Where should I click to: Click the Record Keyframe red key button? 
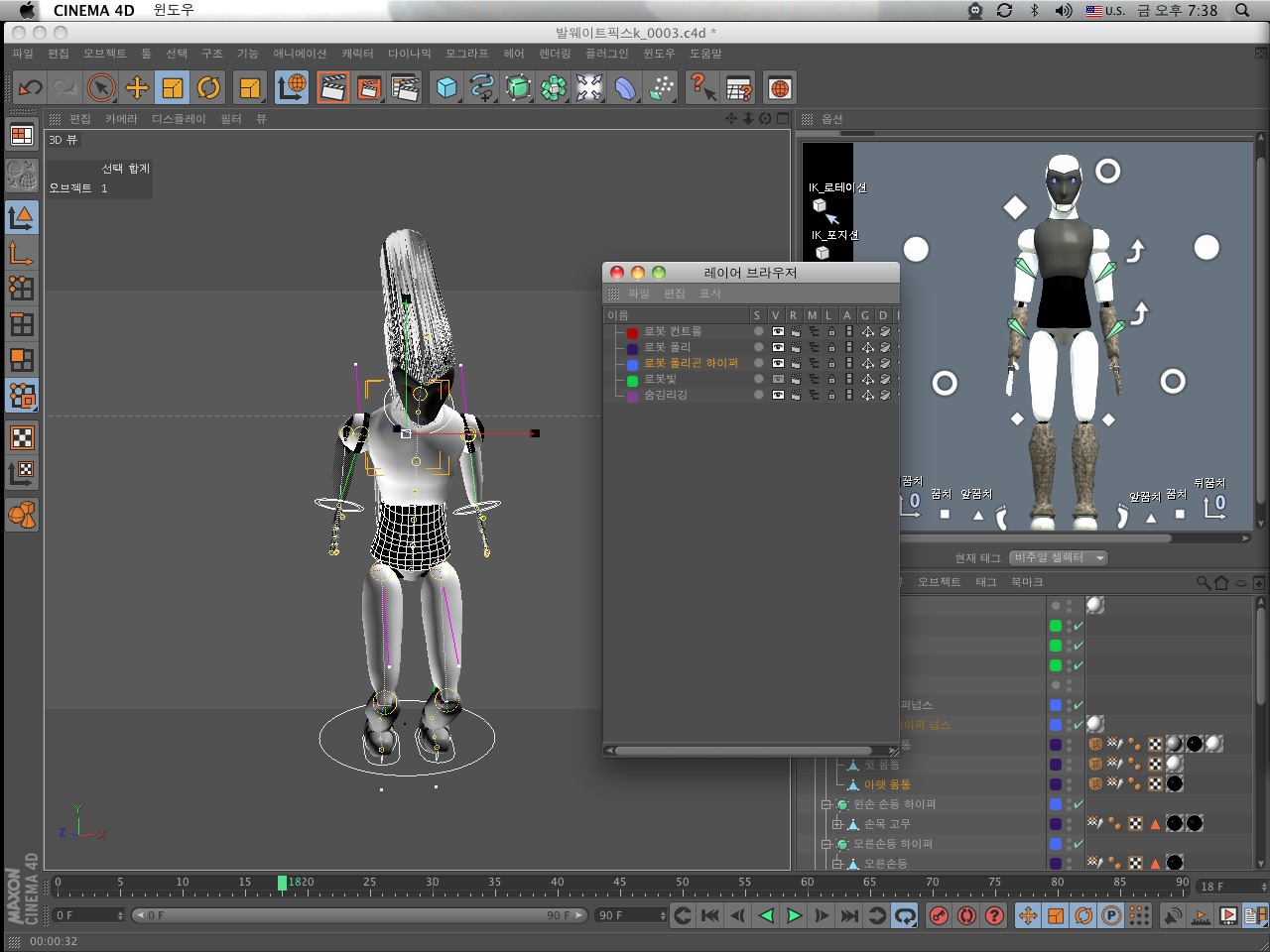point(939,915)
